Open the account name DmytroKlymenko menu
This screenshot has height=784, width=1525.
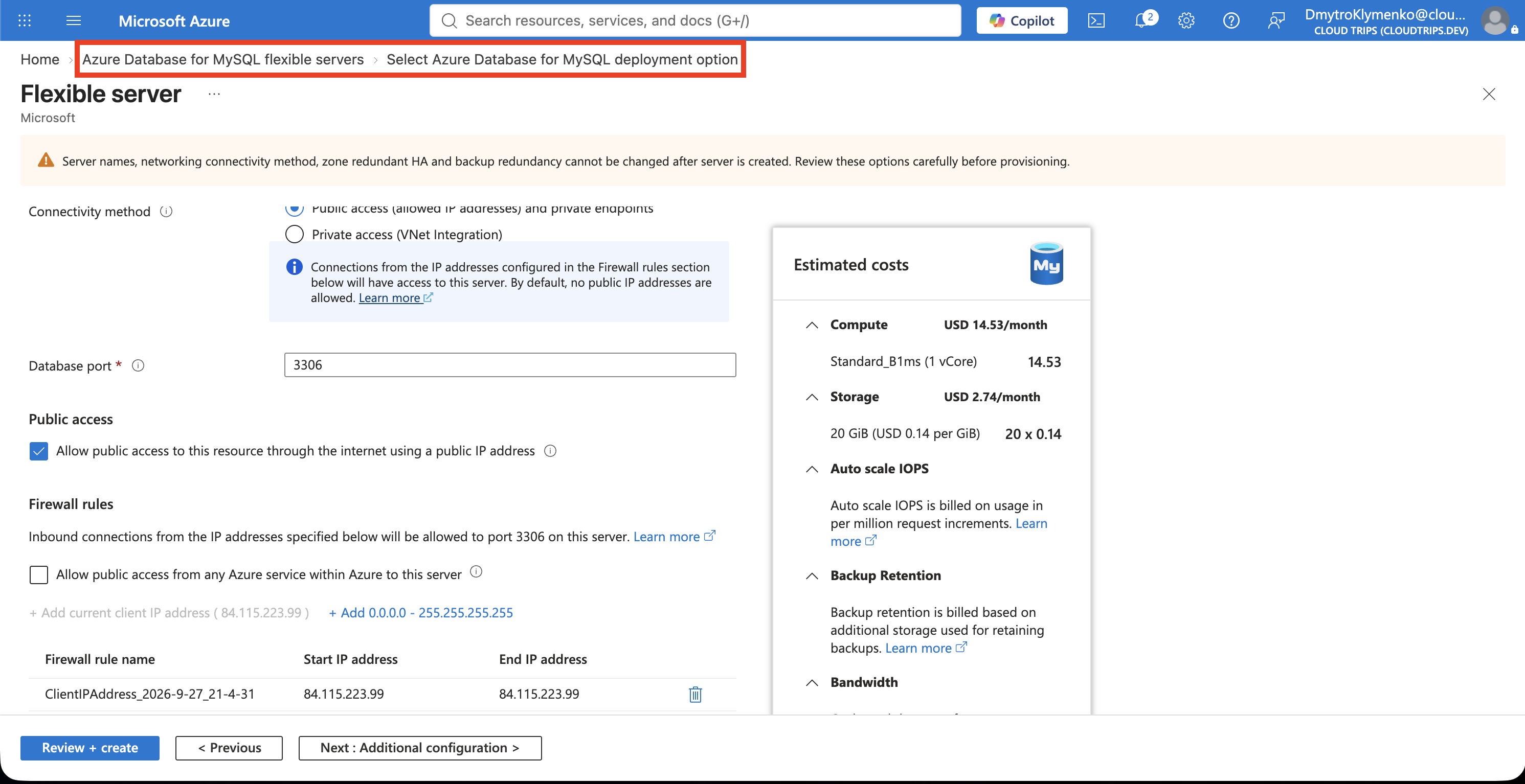(1385, 21)
